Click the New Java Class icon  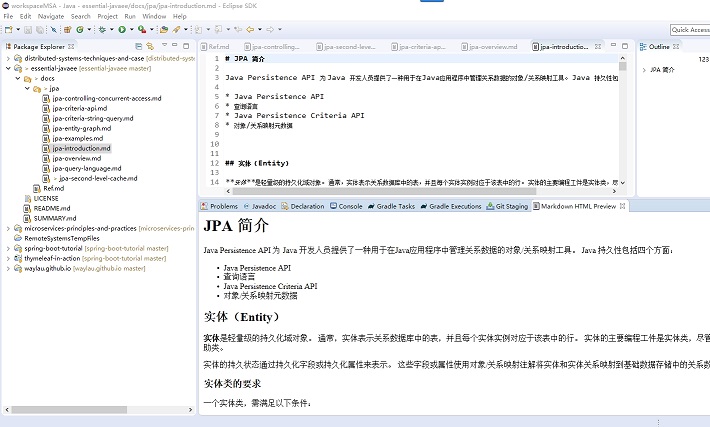(x=80, y=29)
